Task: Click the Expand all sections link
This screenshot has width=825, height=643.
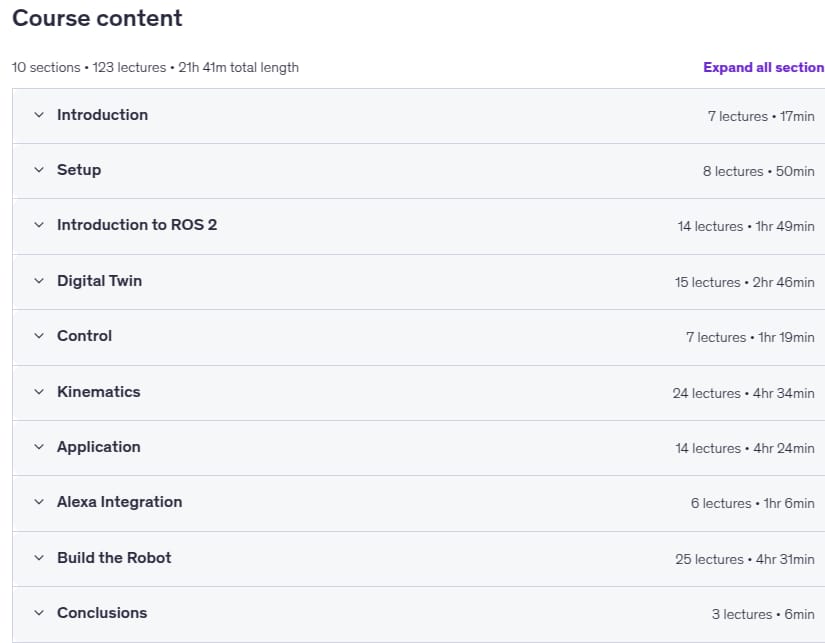Action: click(764, 67)
